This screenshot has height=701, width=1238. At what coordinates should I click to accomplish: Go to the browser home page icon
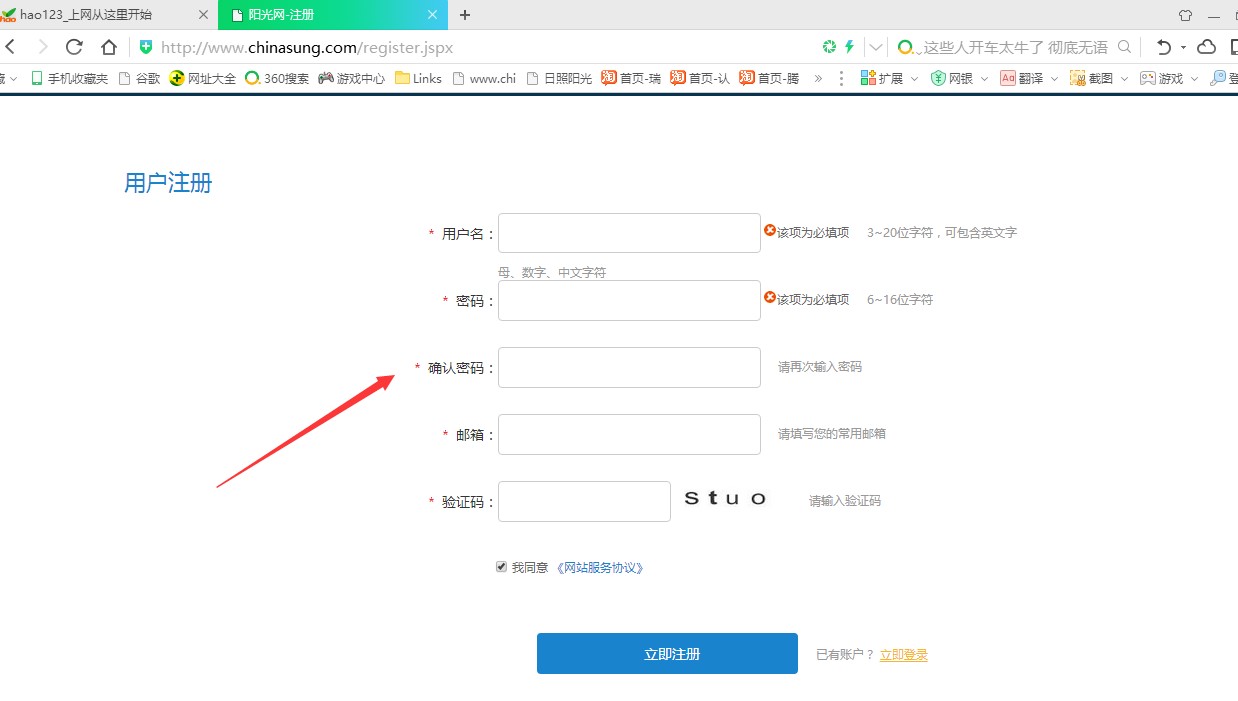(109, 47)
